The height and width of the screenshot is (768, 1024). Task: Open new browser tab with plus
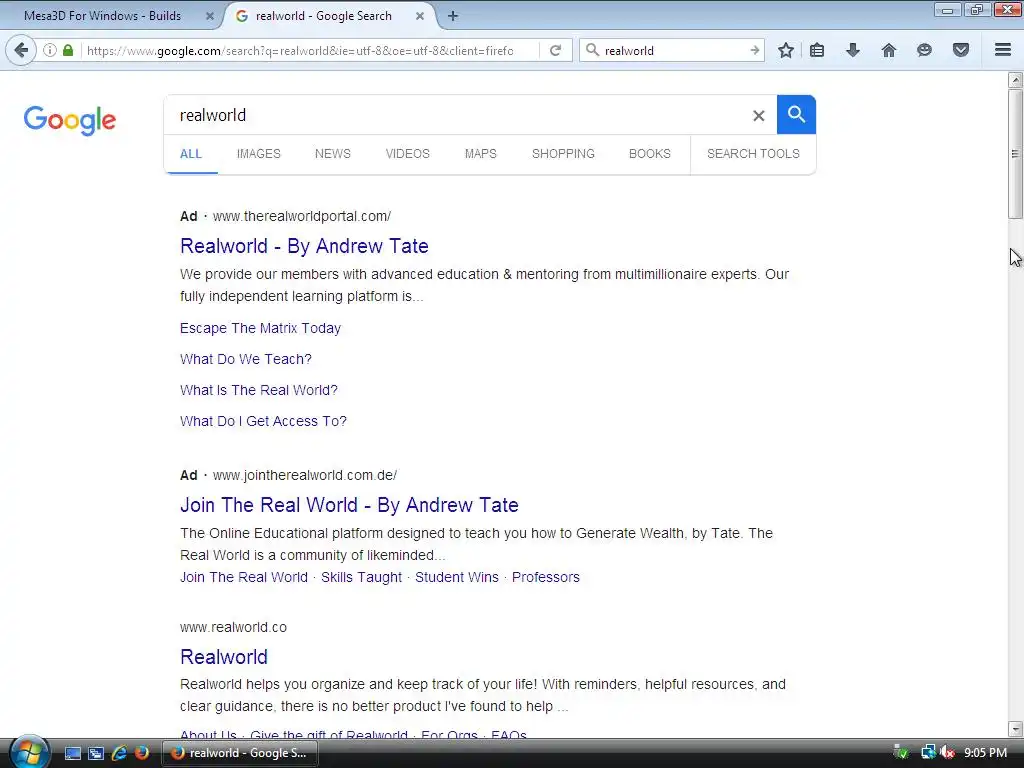pyautogui.click(x=453, y=16)
